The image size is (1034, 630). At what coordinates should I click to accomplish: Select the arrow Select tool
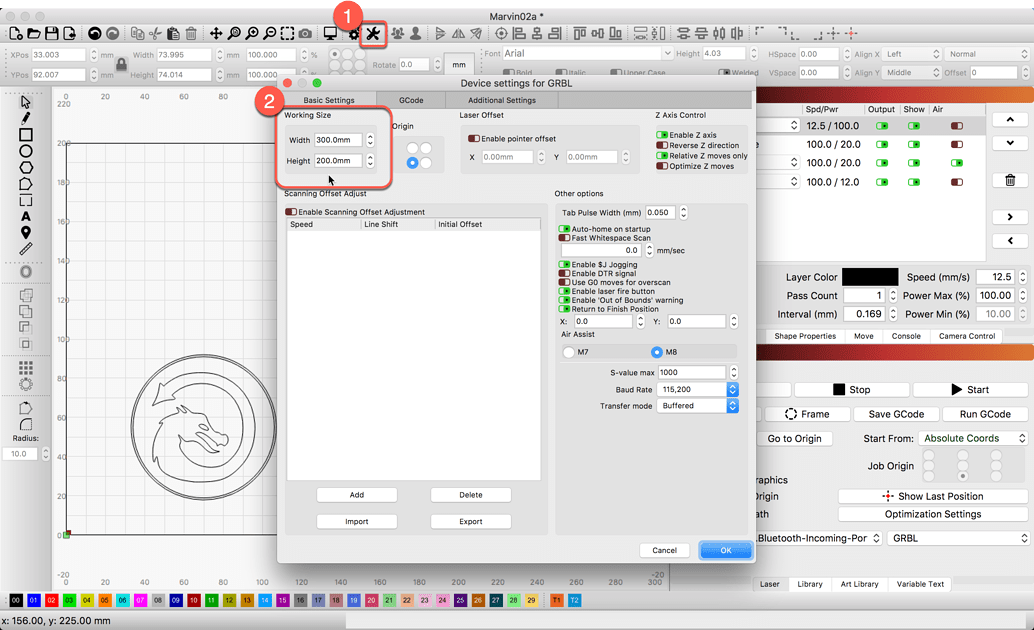point(26,102)
